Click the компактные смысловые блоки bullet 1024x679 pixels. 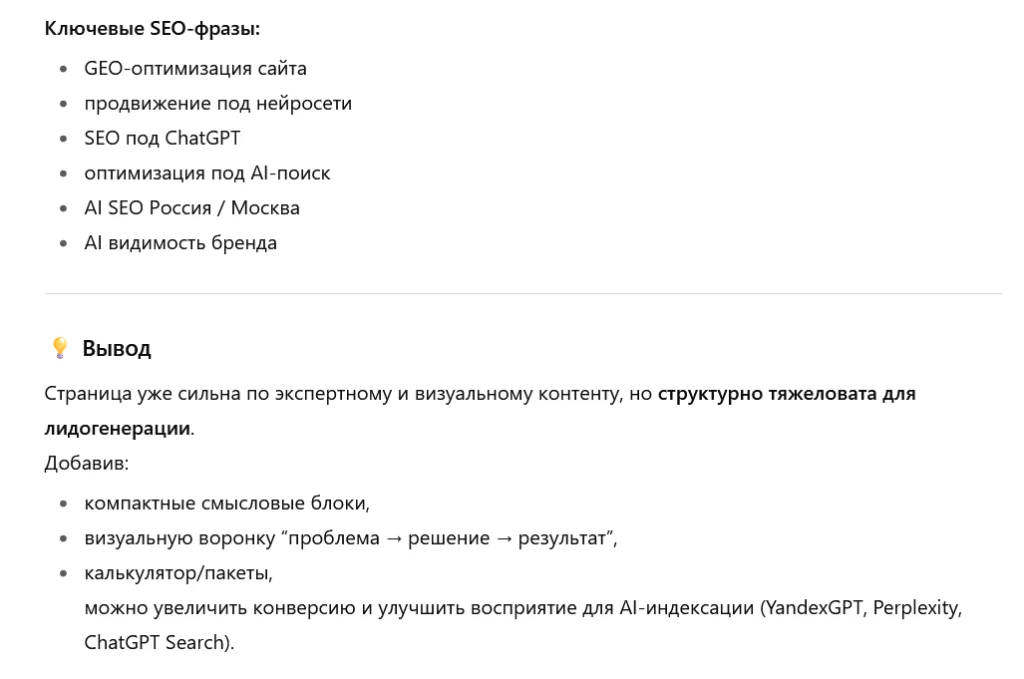pyautogui.click(x=227, y=503)
